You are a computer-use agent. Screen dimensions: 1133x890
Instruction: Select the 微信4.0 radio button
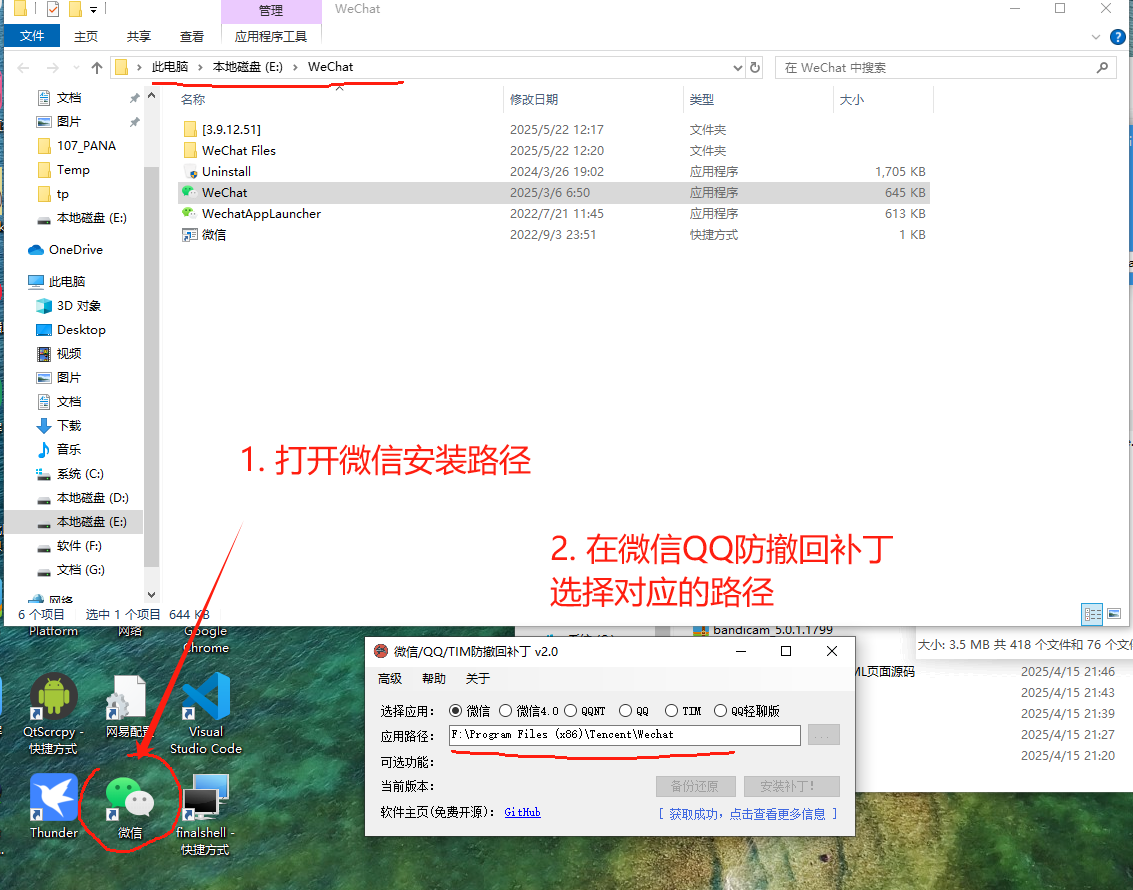pyautogui.click(x=506, y=711)
